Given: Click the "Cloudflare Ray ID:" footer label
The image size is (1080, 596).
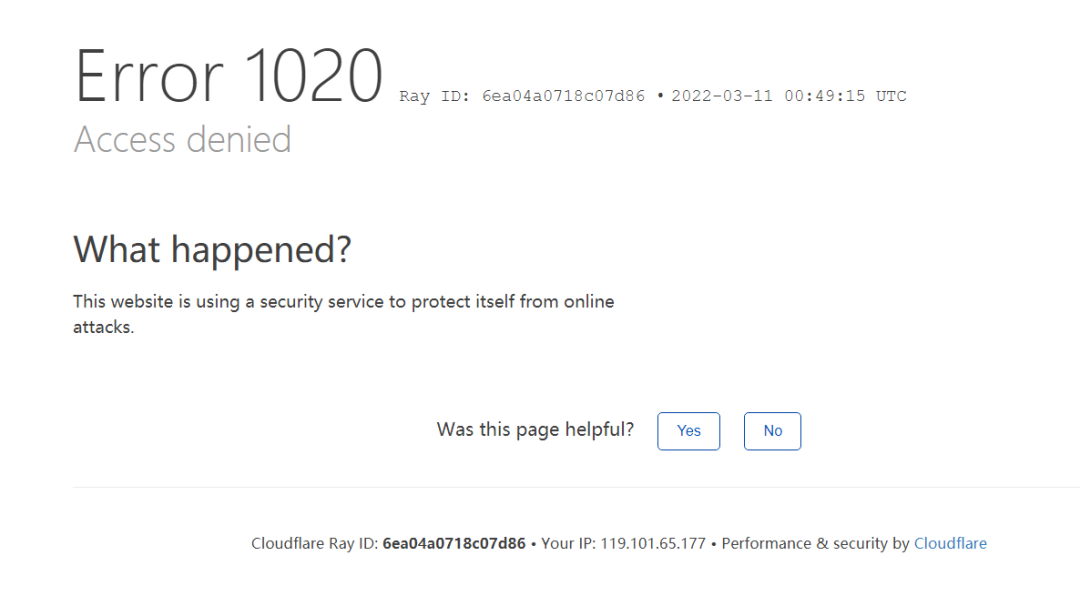Looking at the screenshot, I should tap(314, 544).
